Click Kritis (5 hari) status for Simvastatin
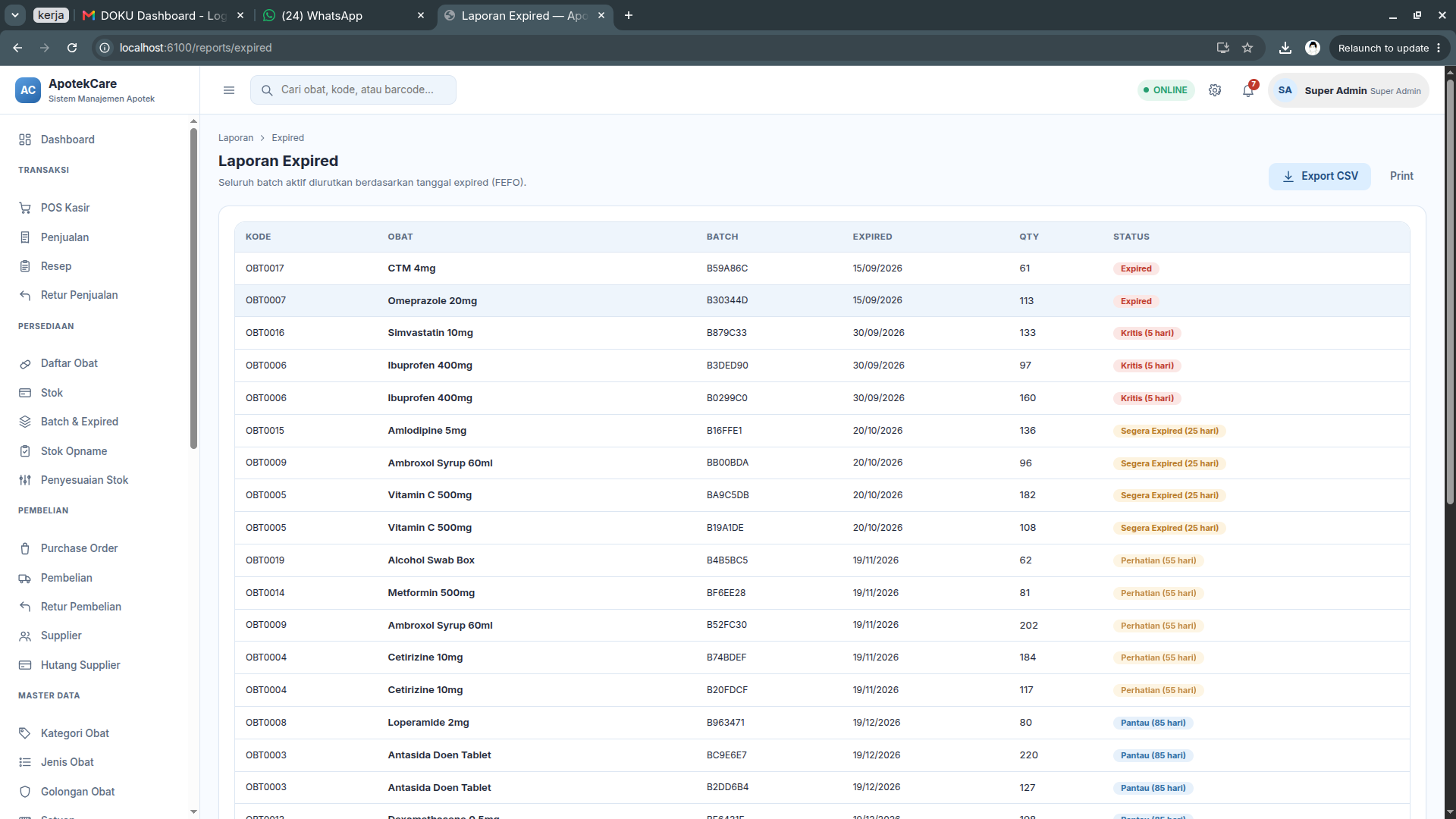The height and width of the screenshot is (819, 1456). pyautogui.click(x=1147, y=333)
